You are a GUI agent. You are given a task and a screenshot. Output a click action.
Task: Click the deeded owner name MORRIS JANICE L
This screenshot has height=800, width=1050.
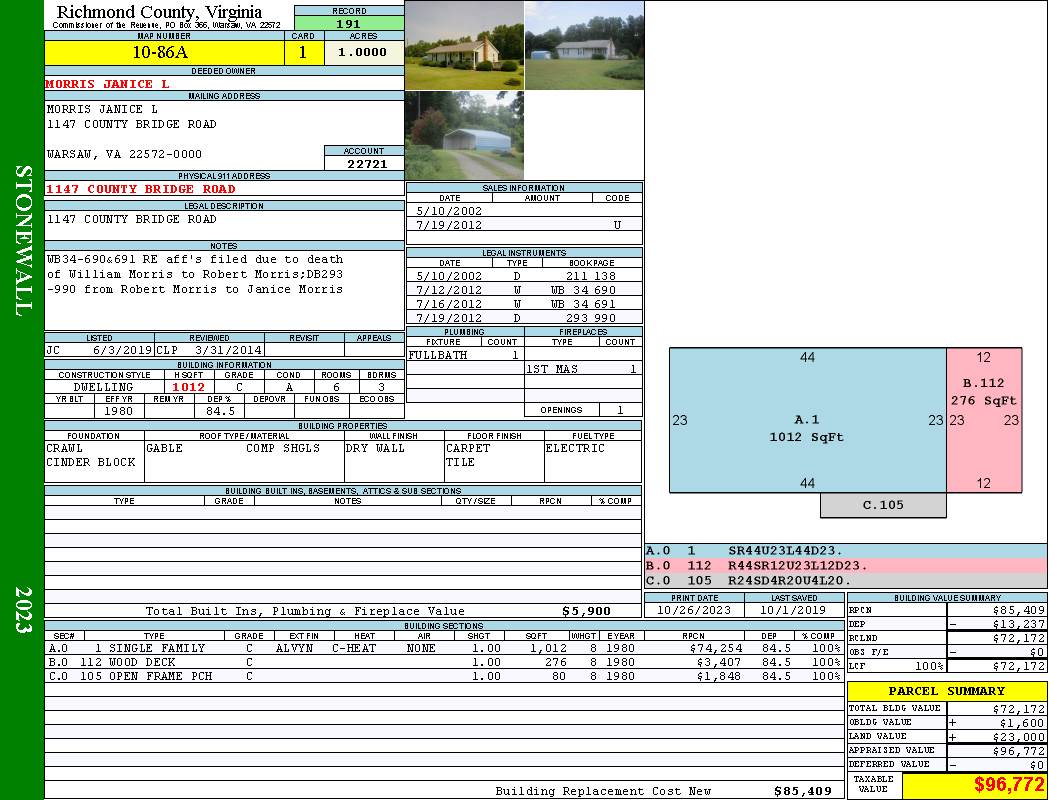(108, 84)
